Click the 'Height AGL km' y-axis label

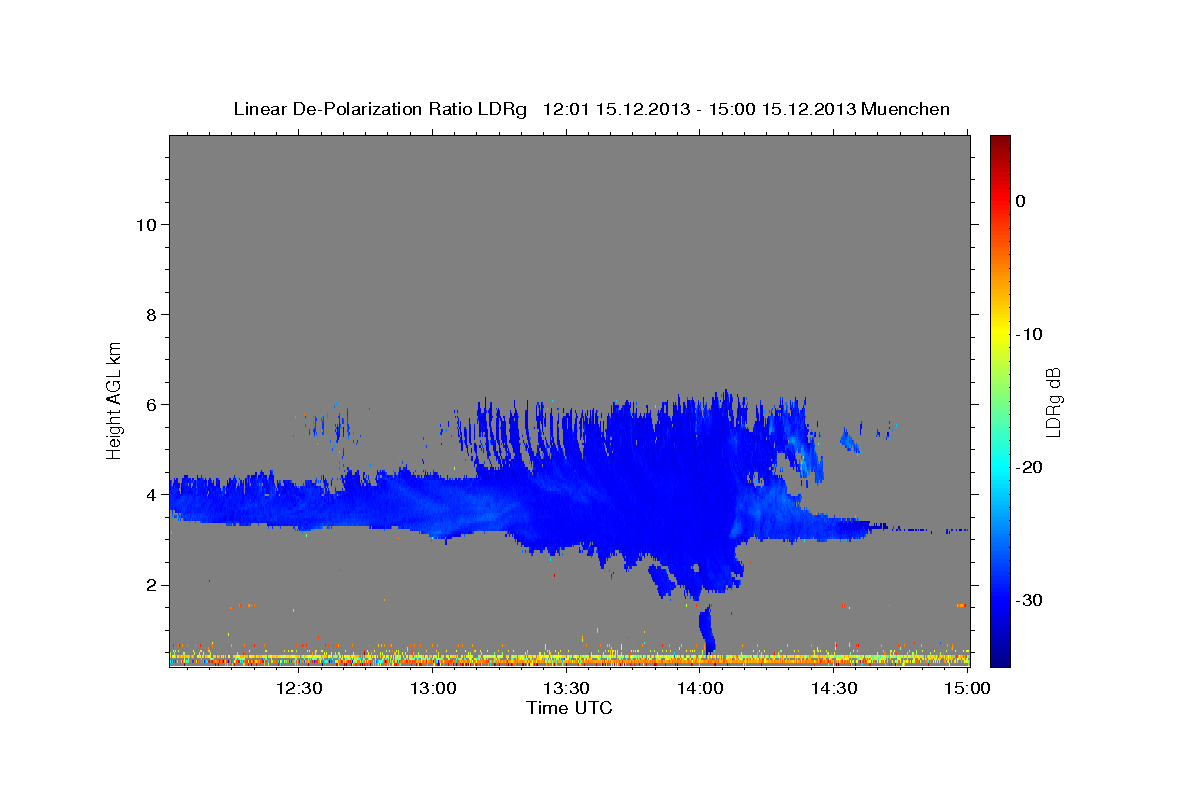[114, 400]
